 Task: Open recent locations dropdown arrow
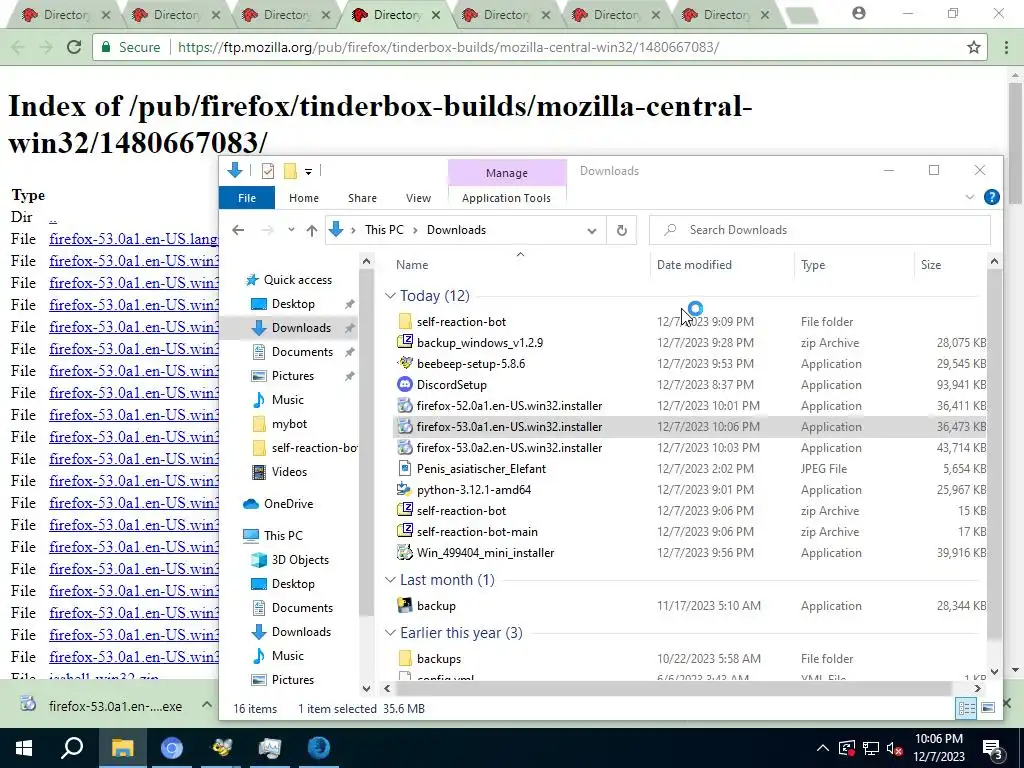click(x=291, y=230)
